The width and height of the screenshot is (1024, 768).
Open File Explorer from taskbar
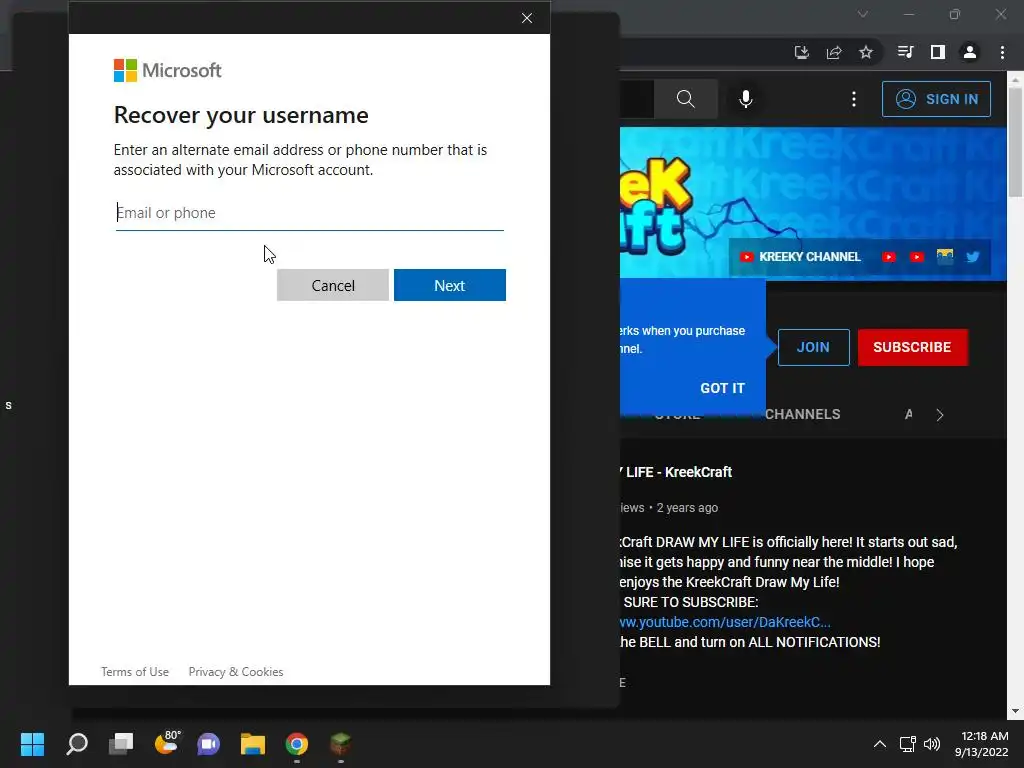coord(253,744)
